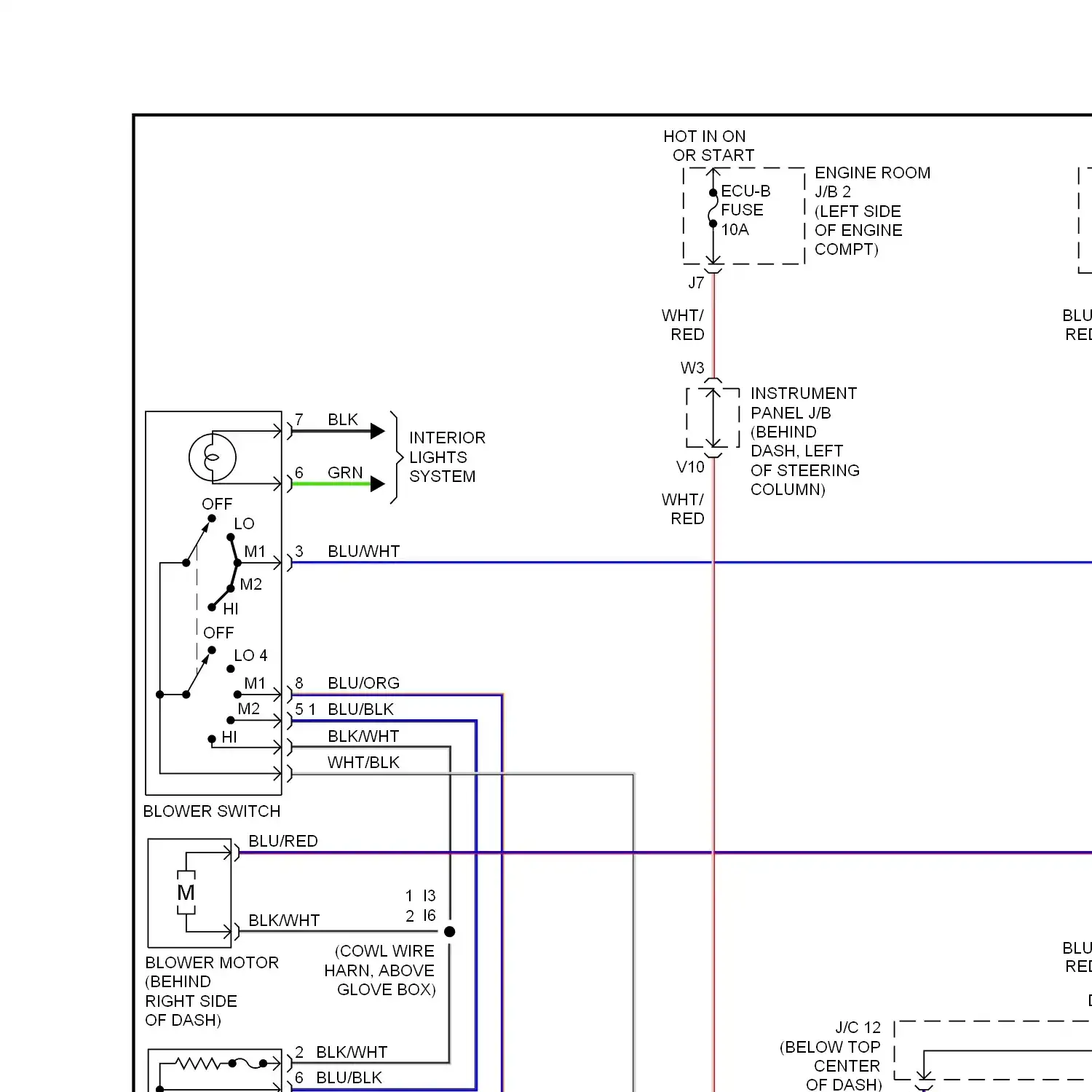Select the BLK/WHT label at blower motor output
Image resolution: width=1092 pixels, height=1092 pixels.
pos(284,921)
